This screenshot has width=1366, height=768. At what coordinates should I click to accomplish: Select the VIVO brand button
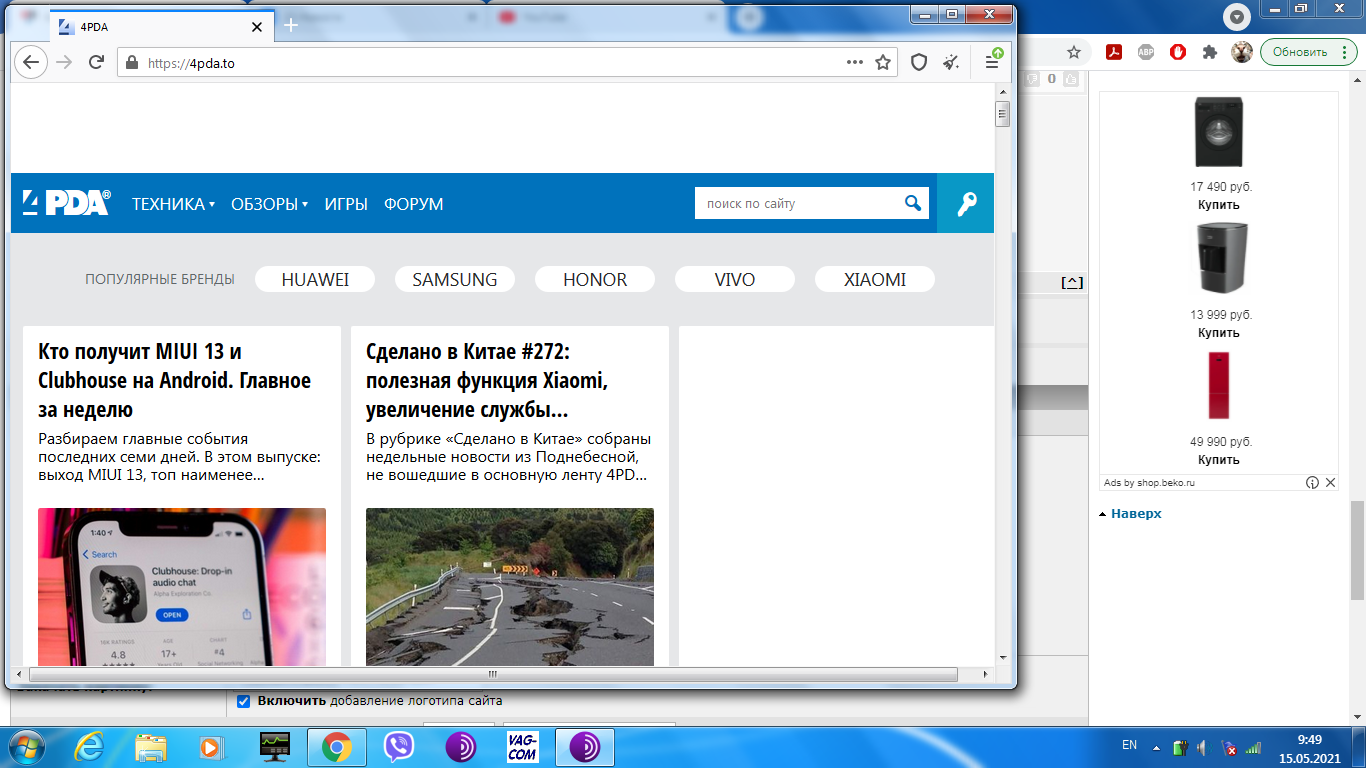[735, 280]
